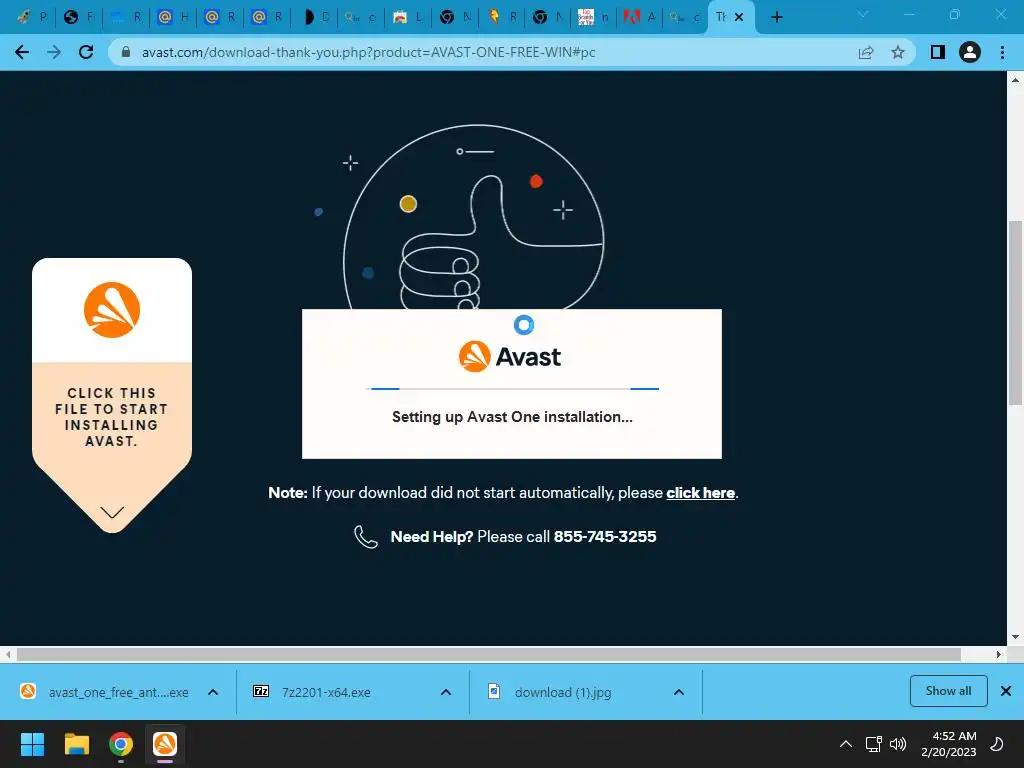Screen dimensions: 1024x768
Task: Switch to the Adobe icon tab labeled A
Action: [x=639, y=17]
